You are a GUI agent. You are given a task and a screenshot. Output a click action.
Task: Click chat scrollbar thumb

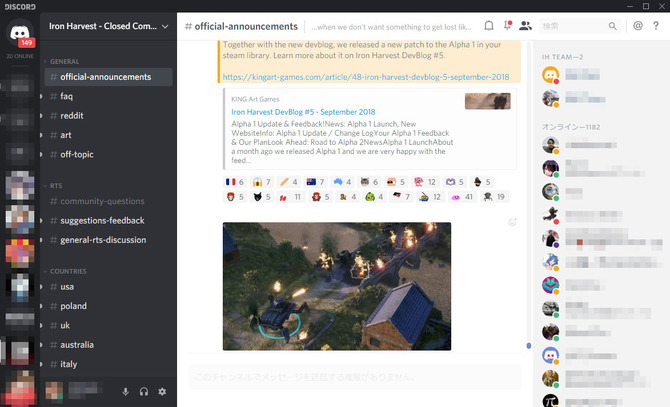click(529, 346)
